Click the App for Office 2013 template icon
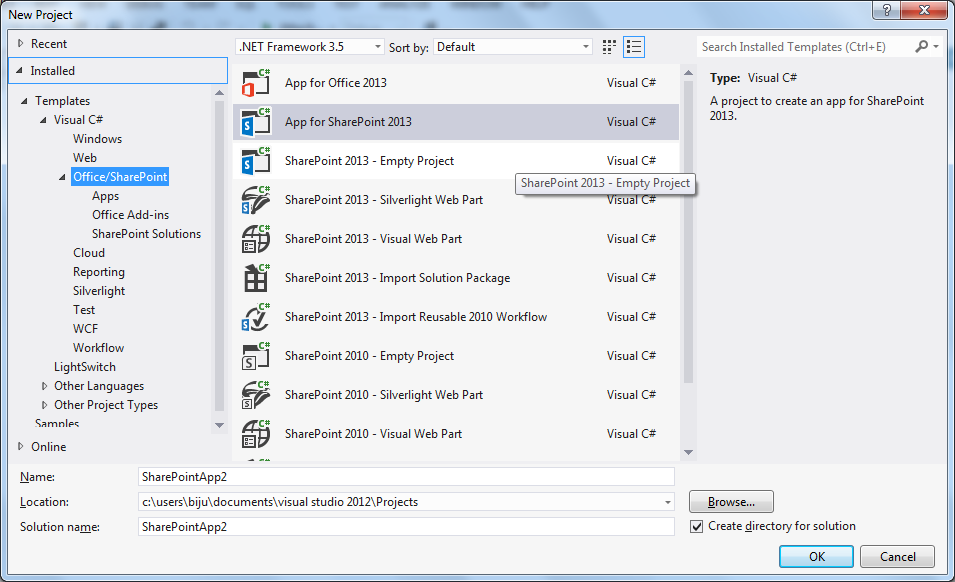The width and height of the screenshot is (955, 582). pos(256,83)
